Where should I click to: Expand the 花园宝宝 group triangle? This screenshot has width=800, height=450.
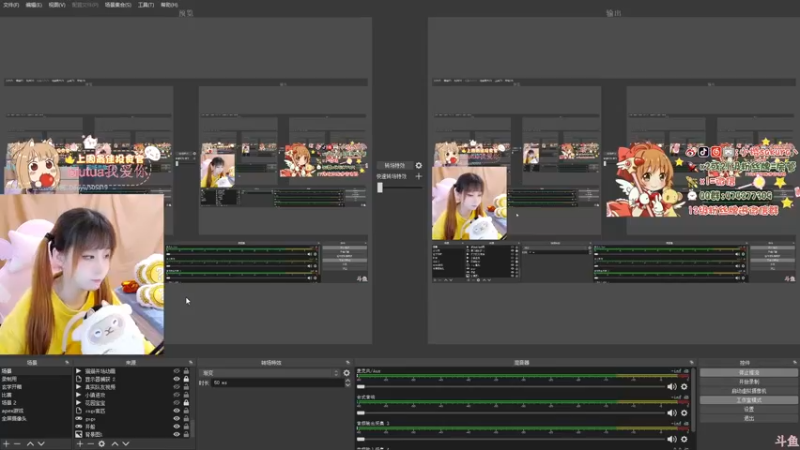click(x=79, y=403)
